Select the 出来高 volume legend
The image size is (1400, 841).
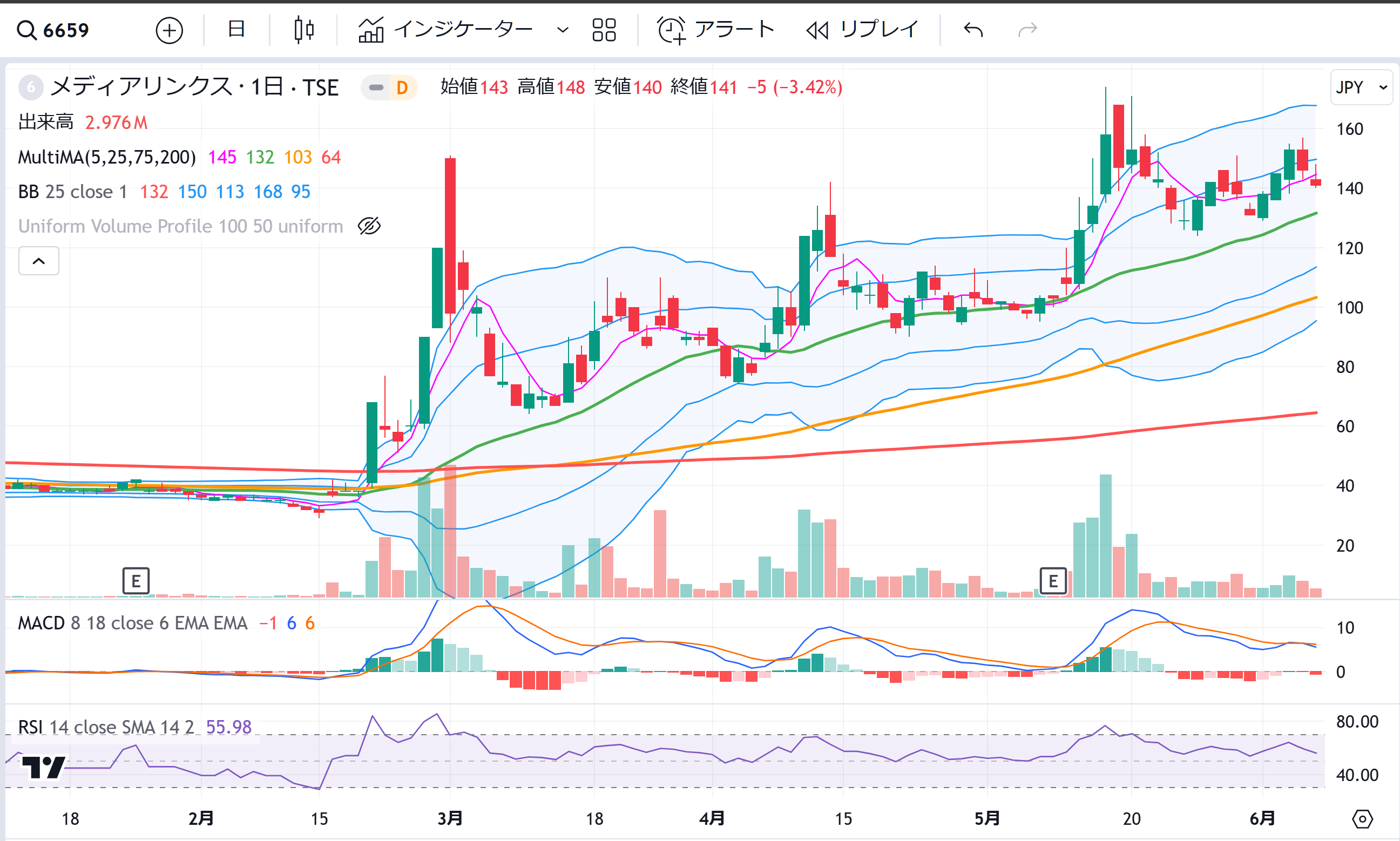click(x=45, y=122)
